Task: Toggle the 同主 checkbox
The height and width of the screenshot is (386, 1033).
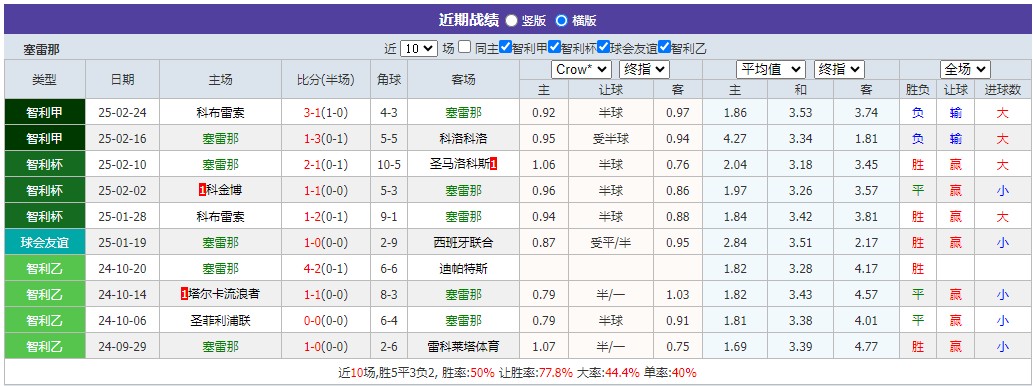Action: [465, 47]
